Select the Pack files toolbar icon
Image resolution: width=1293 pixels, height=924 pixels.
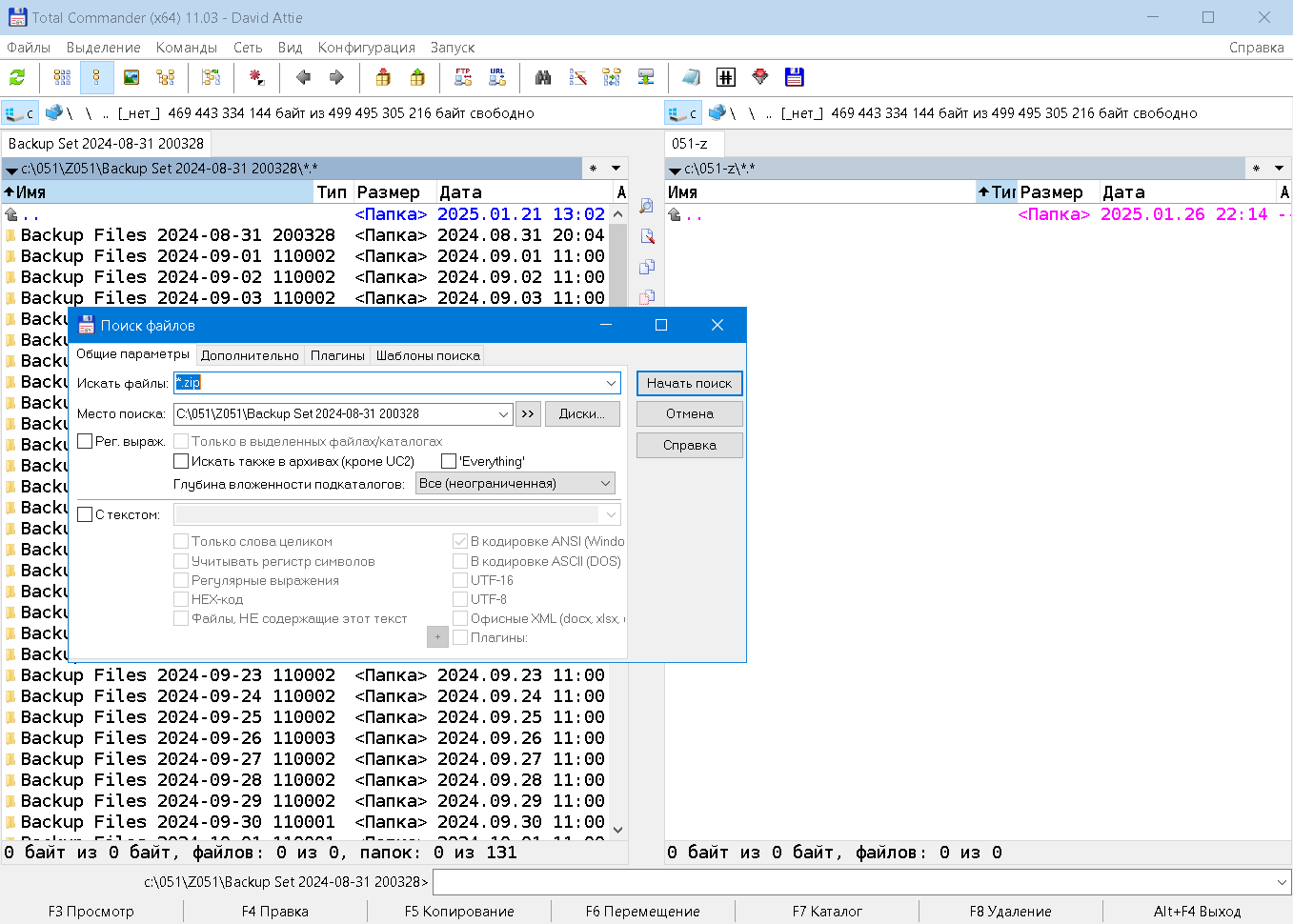[381, 77]
